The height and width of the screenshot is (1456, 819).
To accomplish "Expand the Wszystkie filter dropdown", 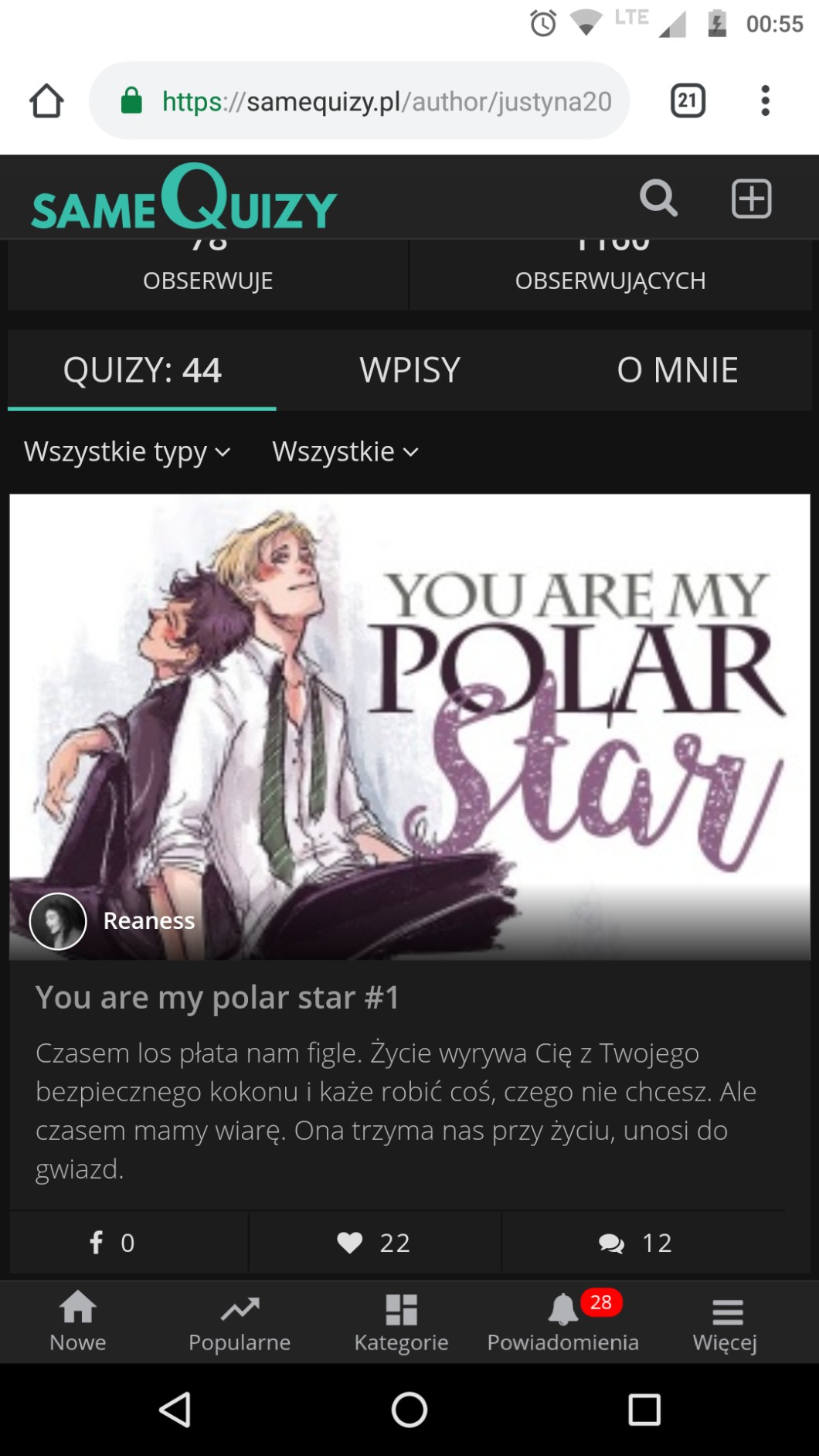I will (345, 451).
